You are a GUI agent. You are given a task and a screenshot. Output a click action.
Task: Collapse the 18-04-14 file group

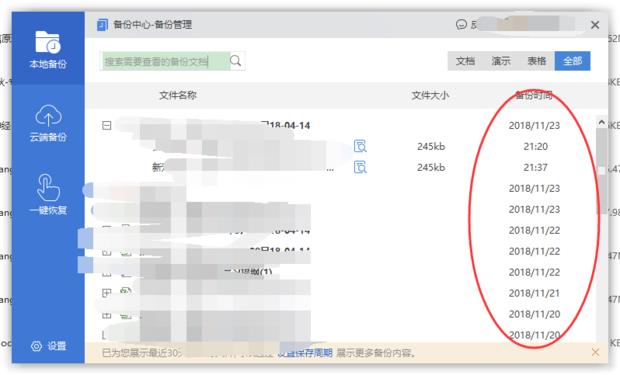(x=106, y=126)
